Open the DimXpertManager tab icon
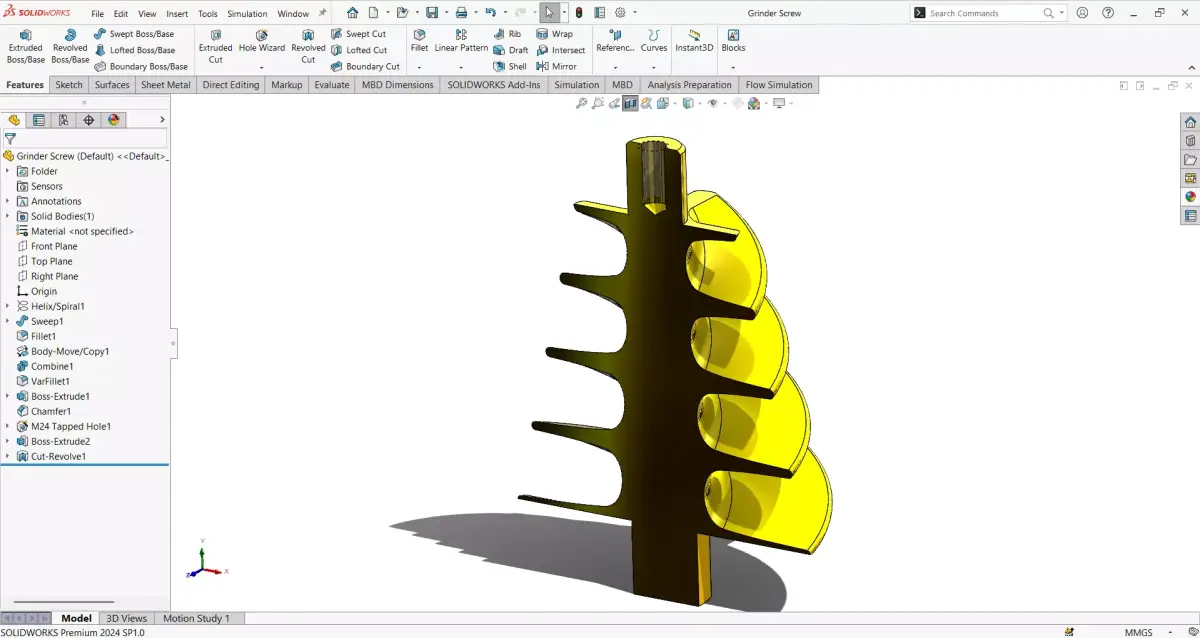Image resolution: width=1200 pixels, height=638 pixels. point(89,120)
